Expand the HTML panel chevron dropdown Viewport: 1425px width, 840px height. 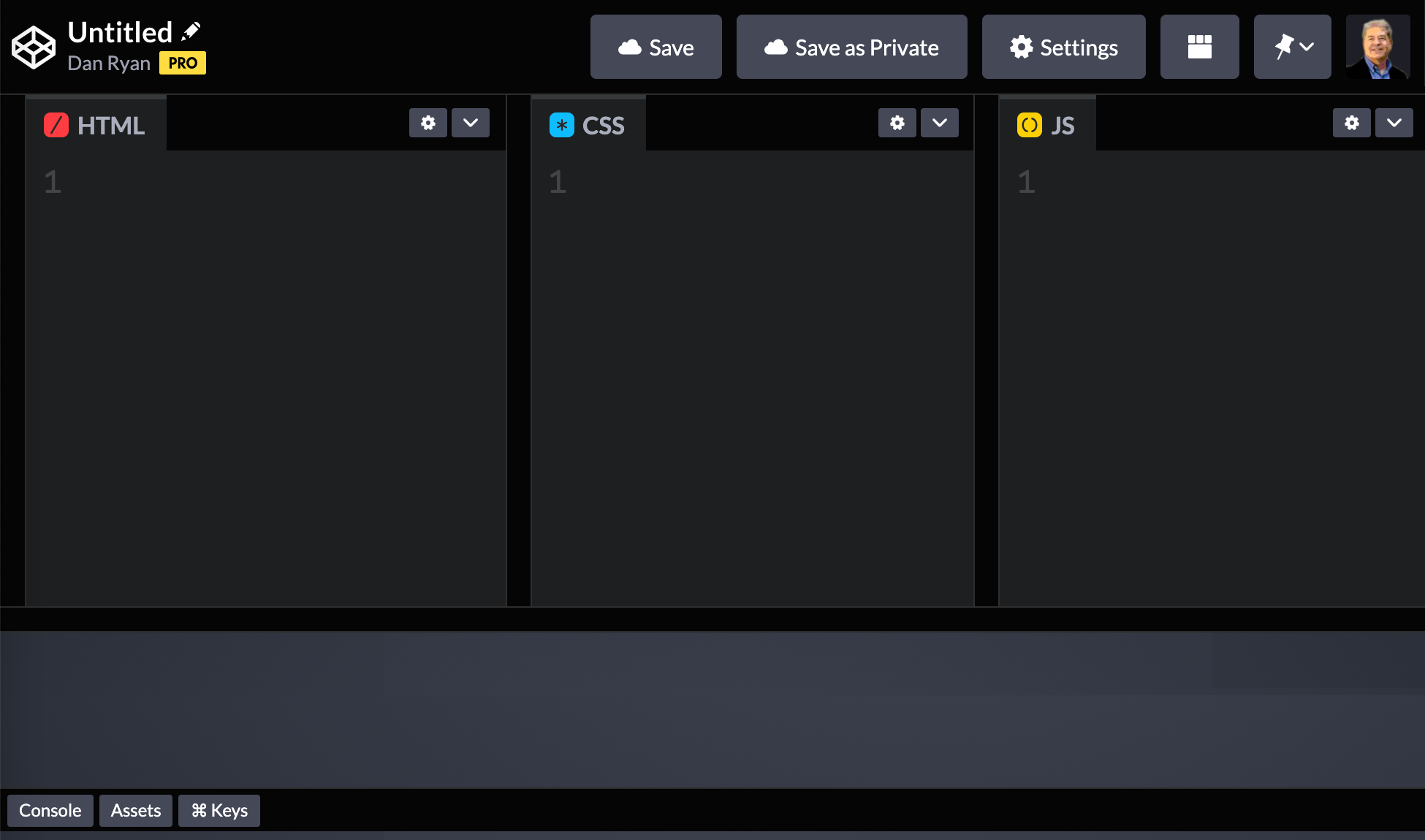click(x=470, y=123)
